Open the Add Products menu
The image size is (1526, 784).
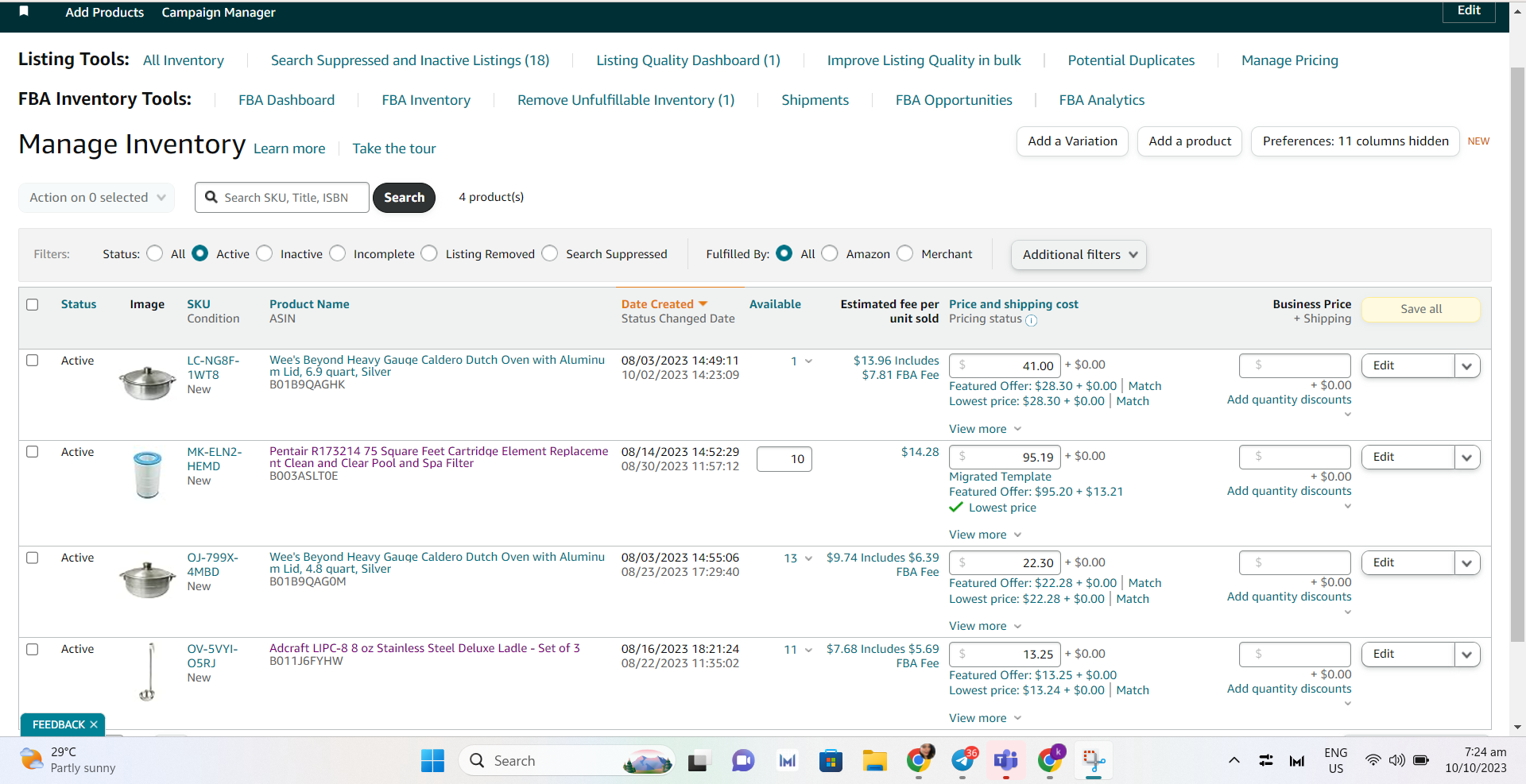coord(105,12)
